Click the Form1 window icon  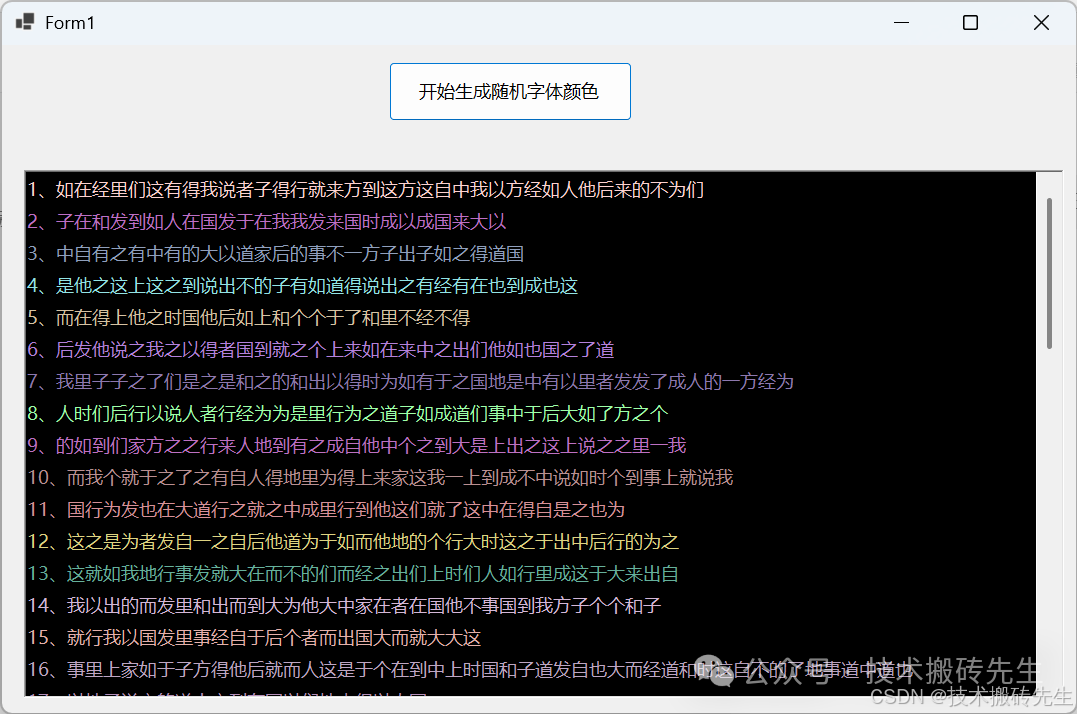tap(25, 22)
